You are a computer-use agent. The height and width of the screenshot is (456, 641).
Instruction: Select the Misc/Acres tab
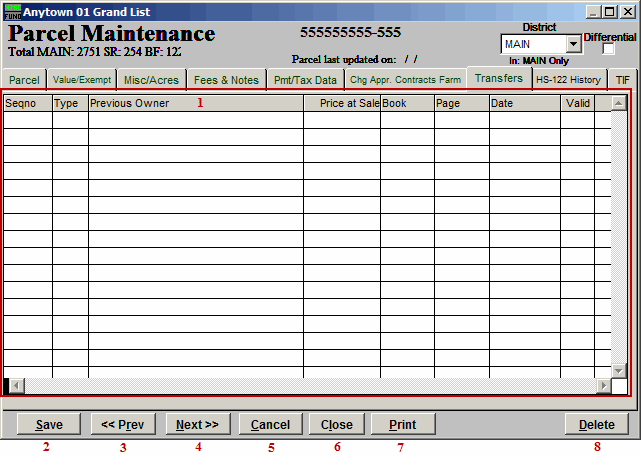click(151, 80)
